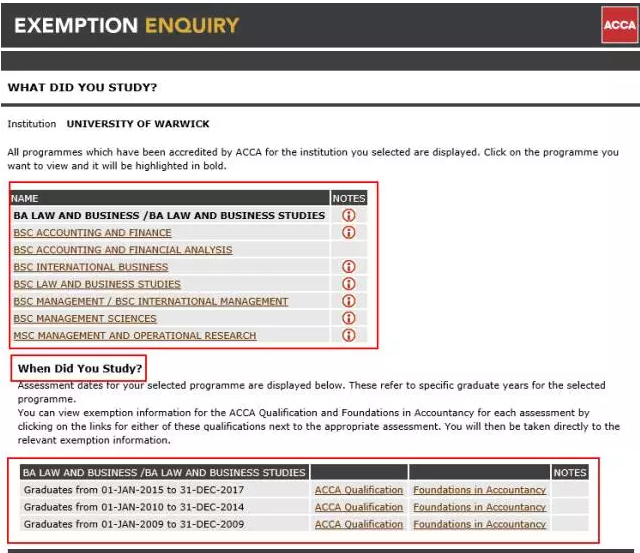Click the NAME column header
Viewport: 640px width, 553px height.
(x=169, y=198)
